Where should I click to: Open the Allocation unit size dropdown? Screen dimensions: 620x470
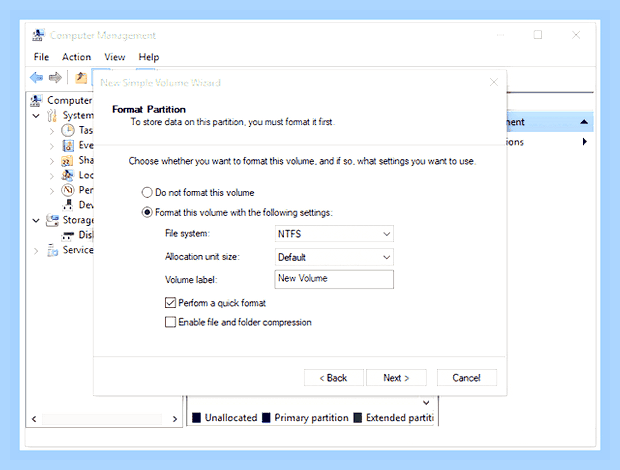(334, 257)
